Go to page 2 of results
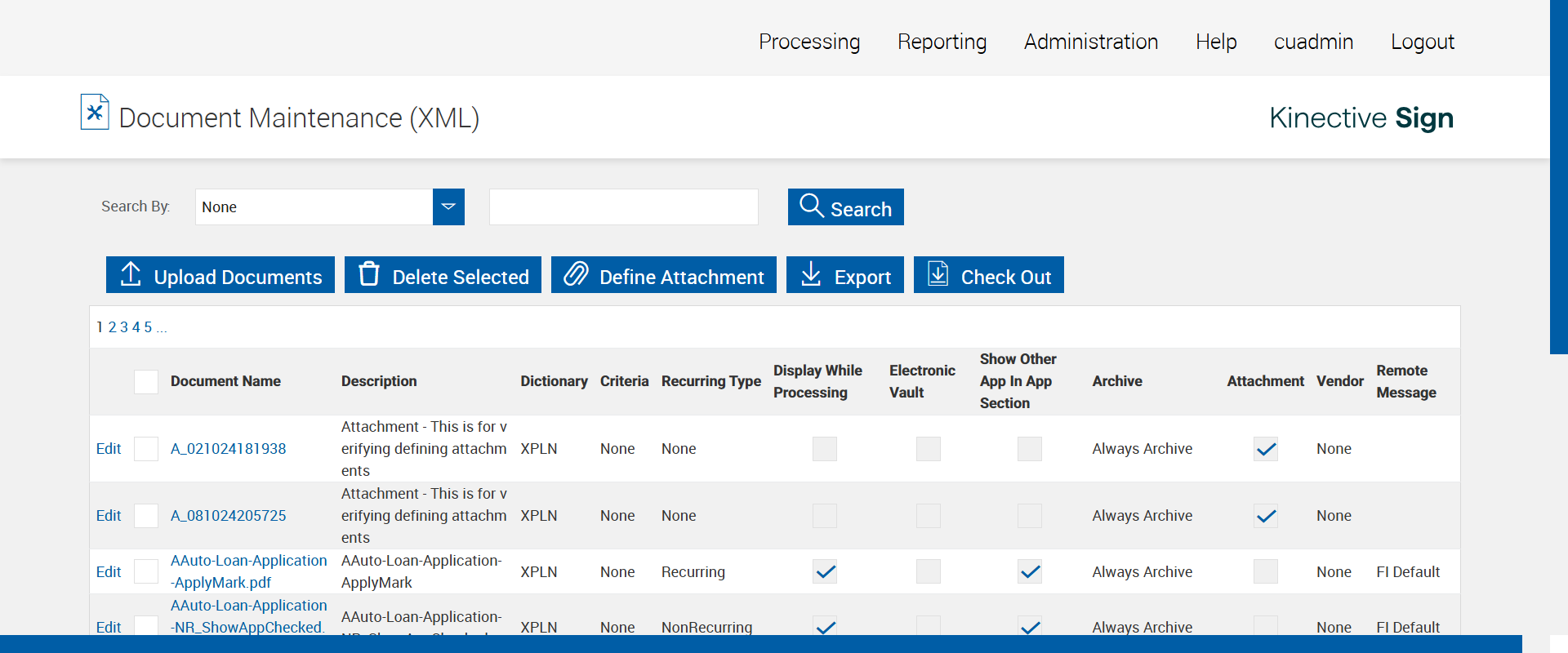 click(113, 327)
